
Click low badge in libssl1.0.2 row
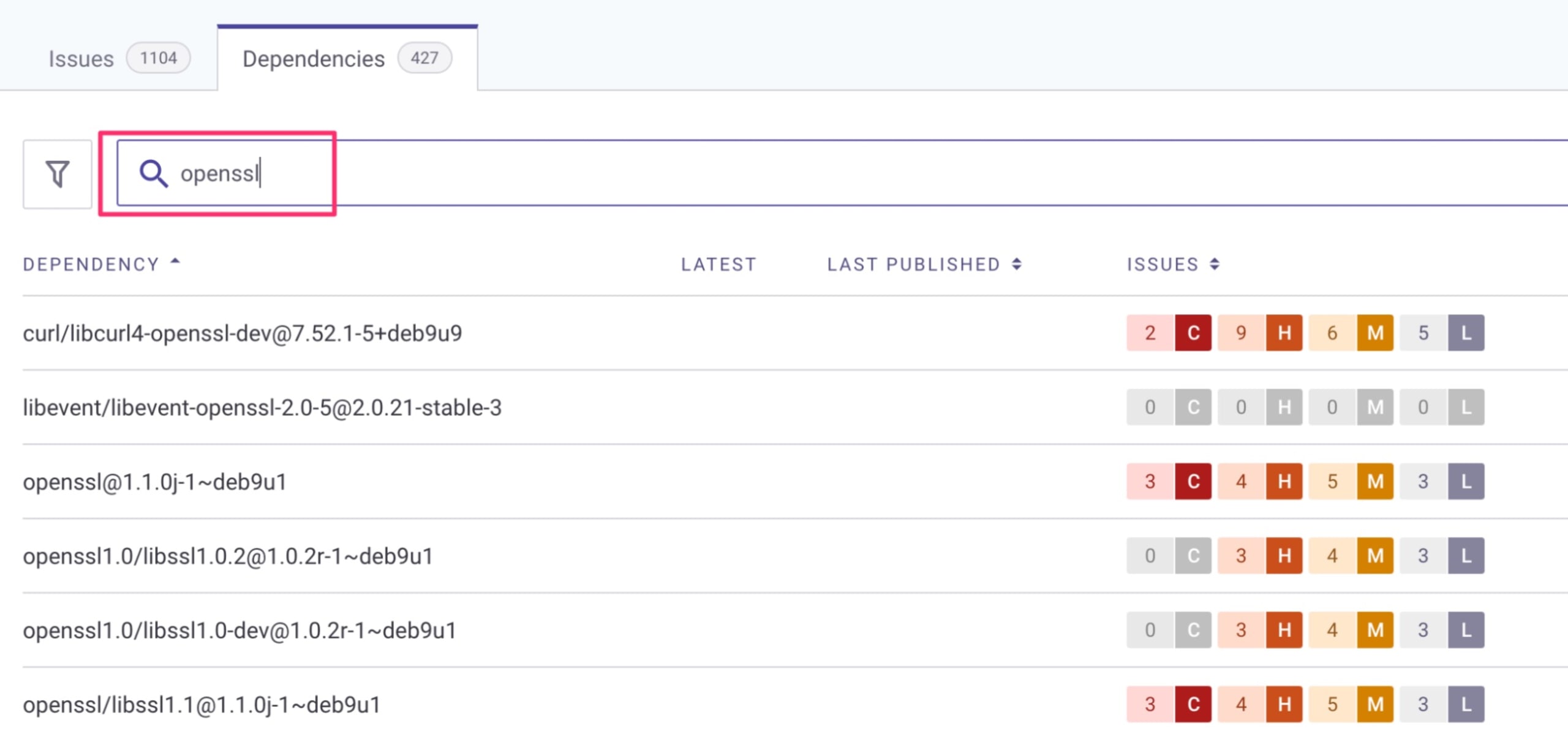tap(1466, 556)
